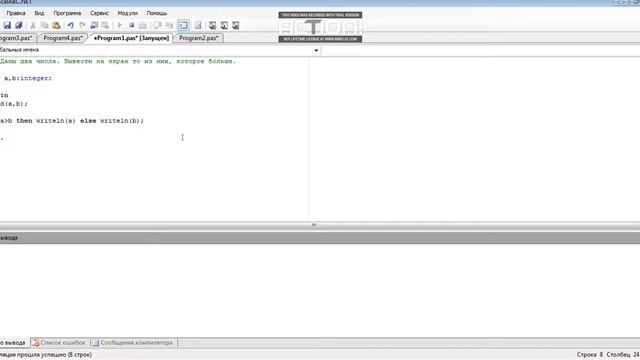Click the Save All toolbar icon
Image resolution: width=640 pixels, height=360 pixels.
pyautogui.click(x=18, y=25)
